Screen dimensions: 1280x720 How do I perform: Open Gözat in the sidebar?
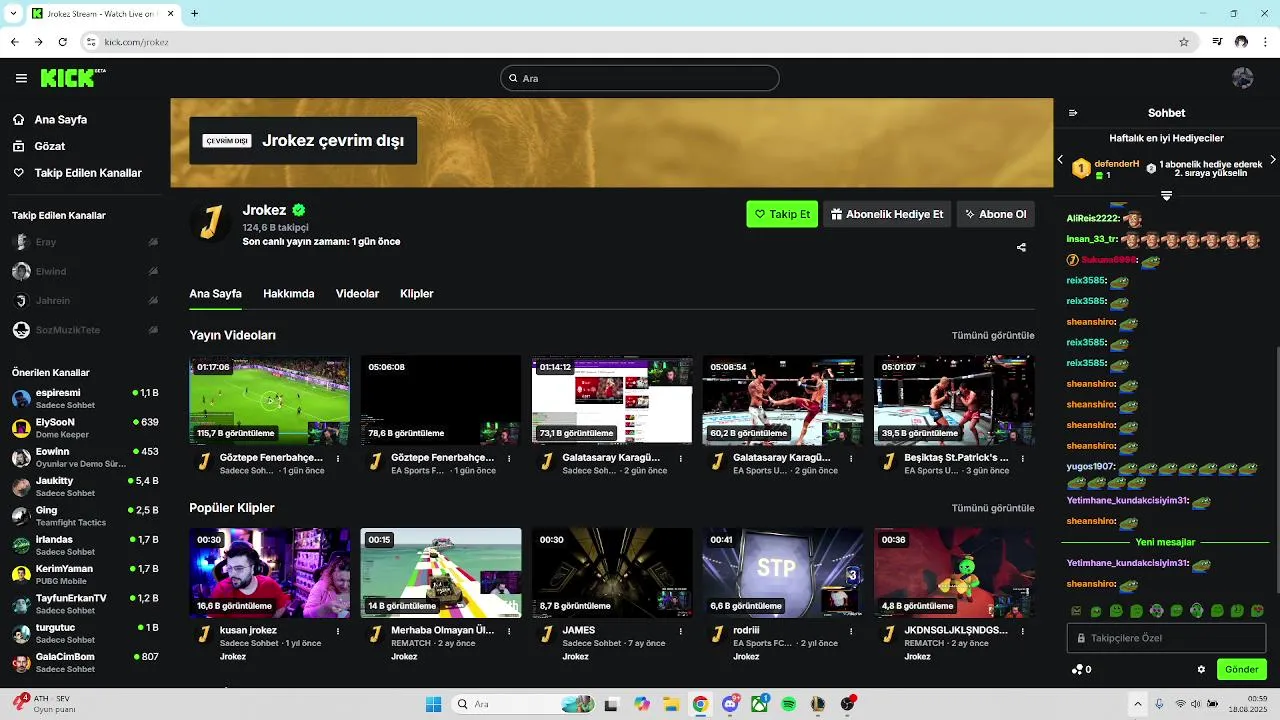pyautogui.click(x=50, y=146)
